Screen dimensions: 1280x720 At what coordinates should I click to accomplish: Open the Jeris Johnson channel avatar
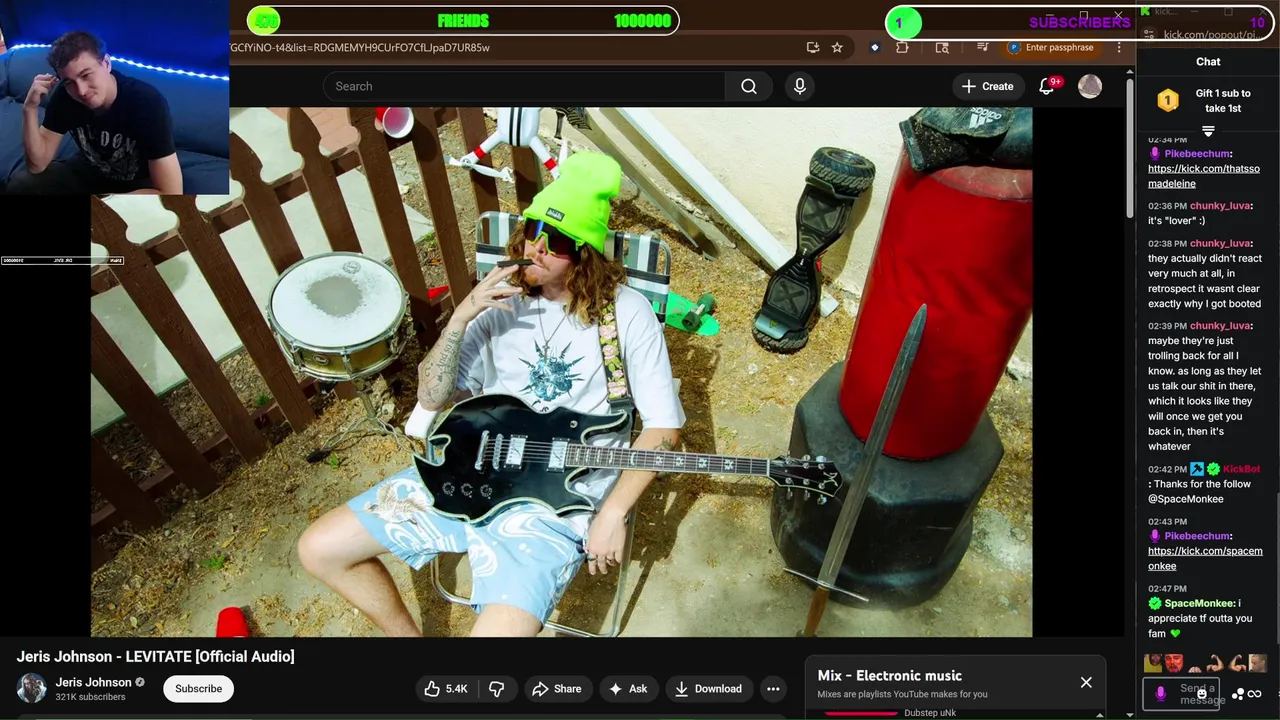(x=32, y=688)
